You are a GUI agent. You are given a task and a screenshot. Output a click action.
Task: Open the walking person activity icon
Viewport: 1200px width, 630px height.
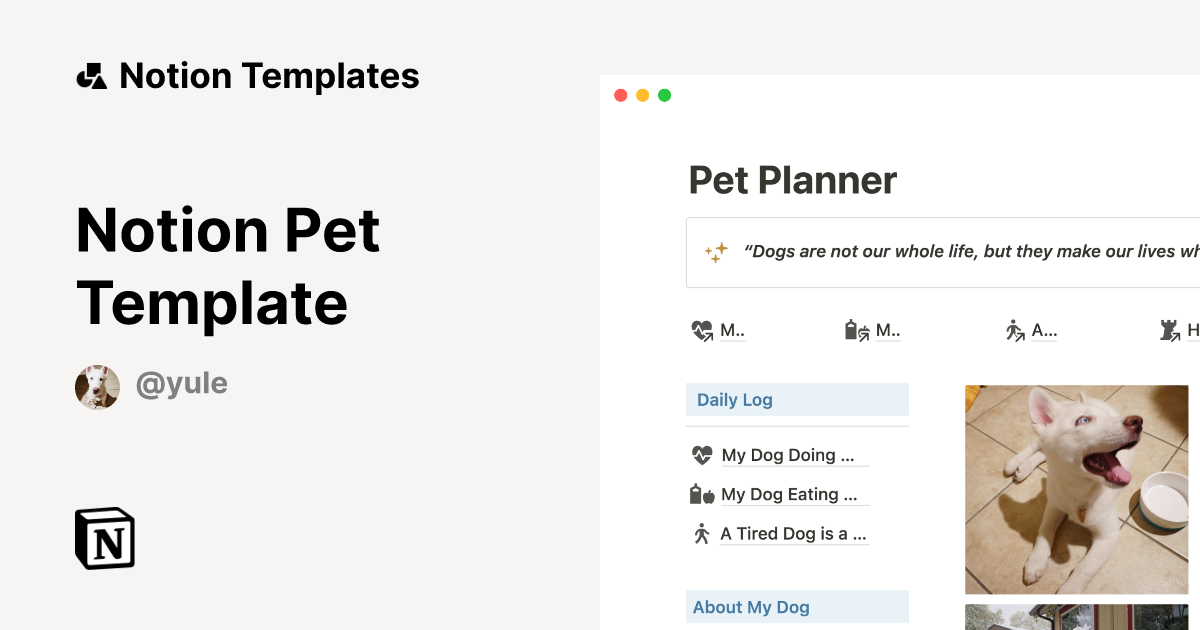(1015, 330)
